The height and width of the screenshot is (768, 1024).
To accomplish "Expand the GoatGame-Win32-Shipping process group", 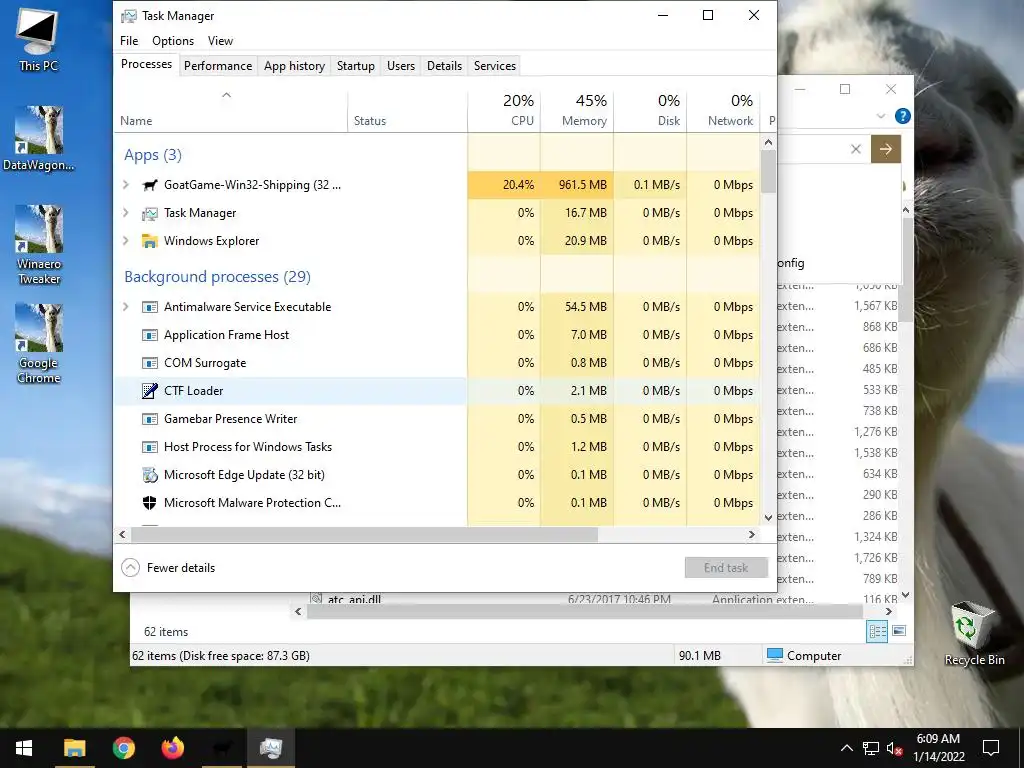I will [x=126, y=185].
